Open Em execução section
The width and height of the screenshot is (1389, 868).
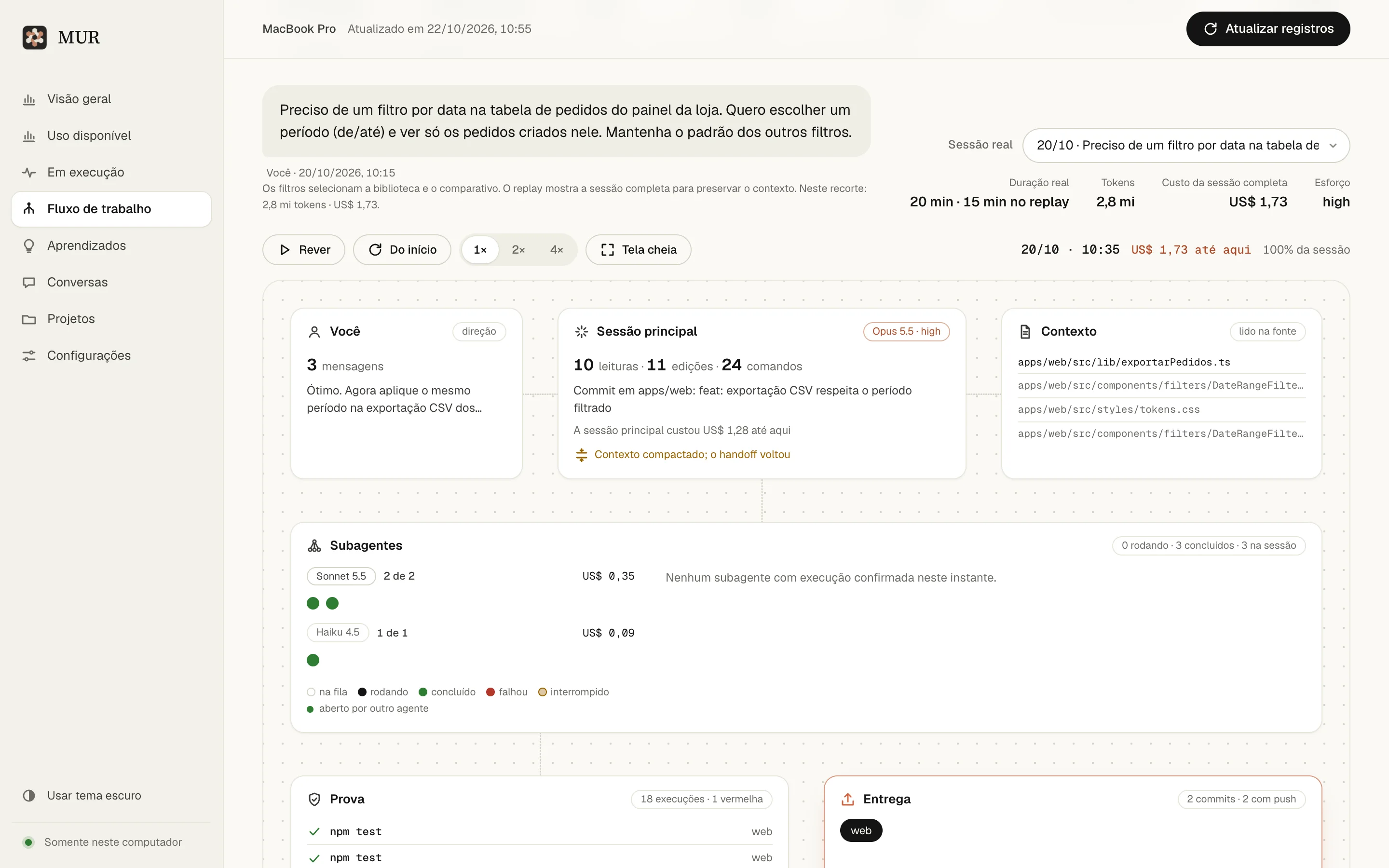point(111,172)
